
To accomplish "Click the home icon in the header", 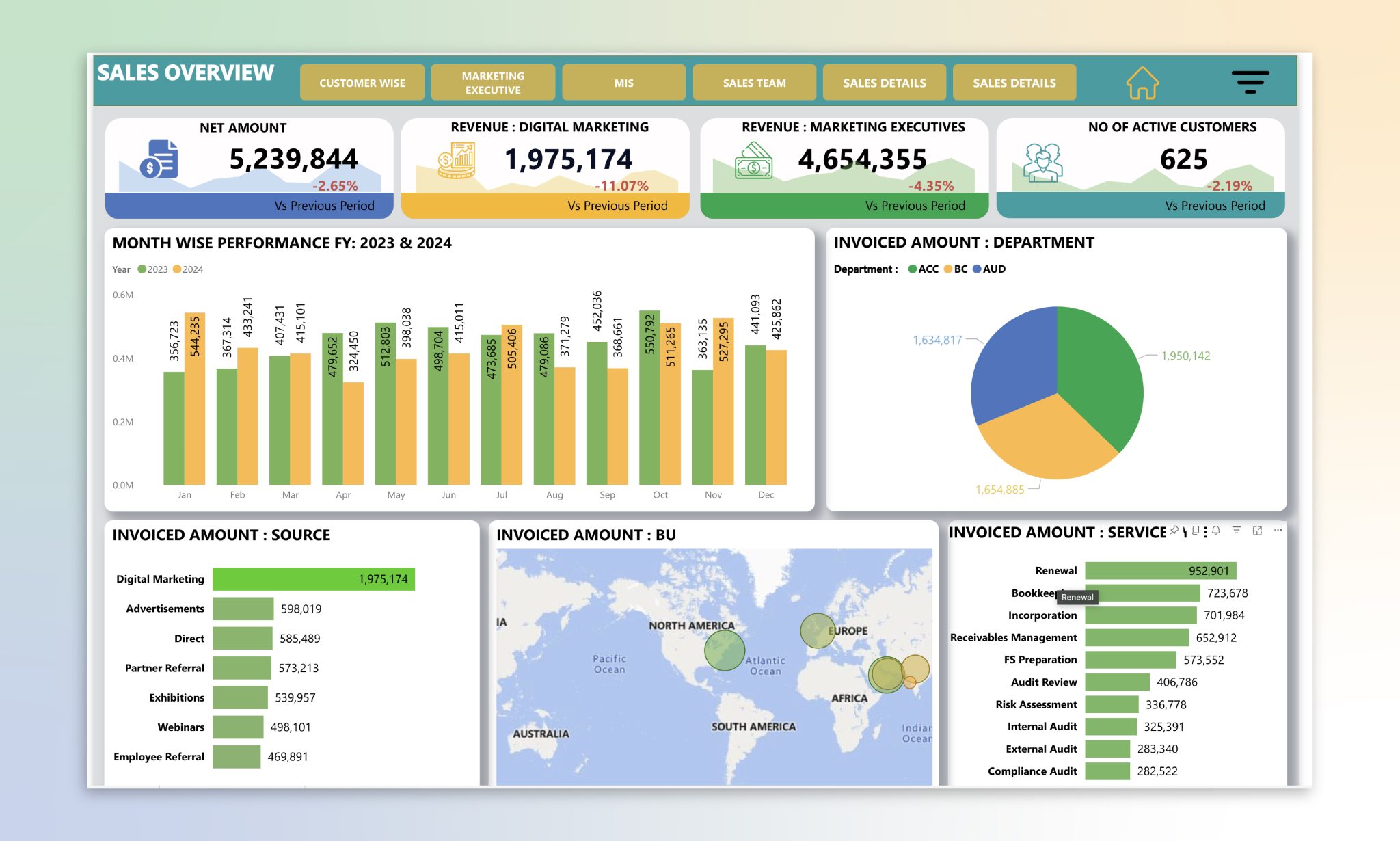I will click(x=1142, y=82).
